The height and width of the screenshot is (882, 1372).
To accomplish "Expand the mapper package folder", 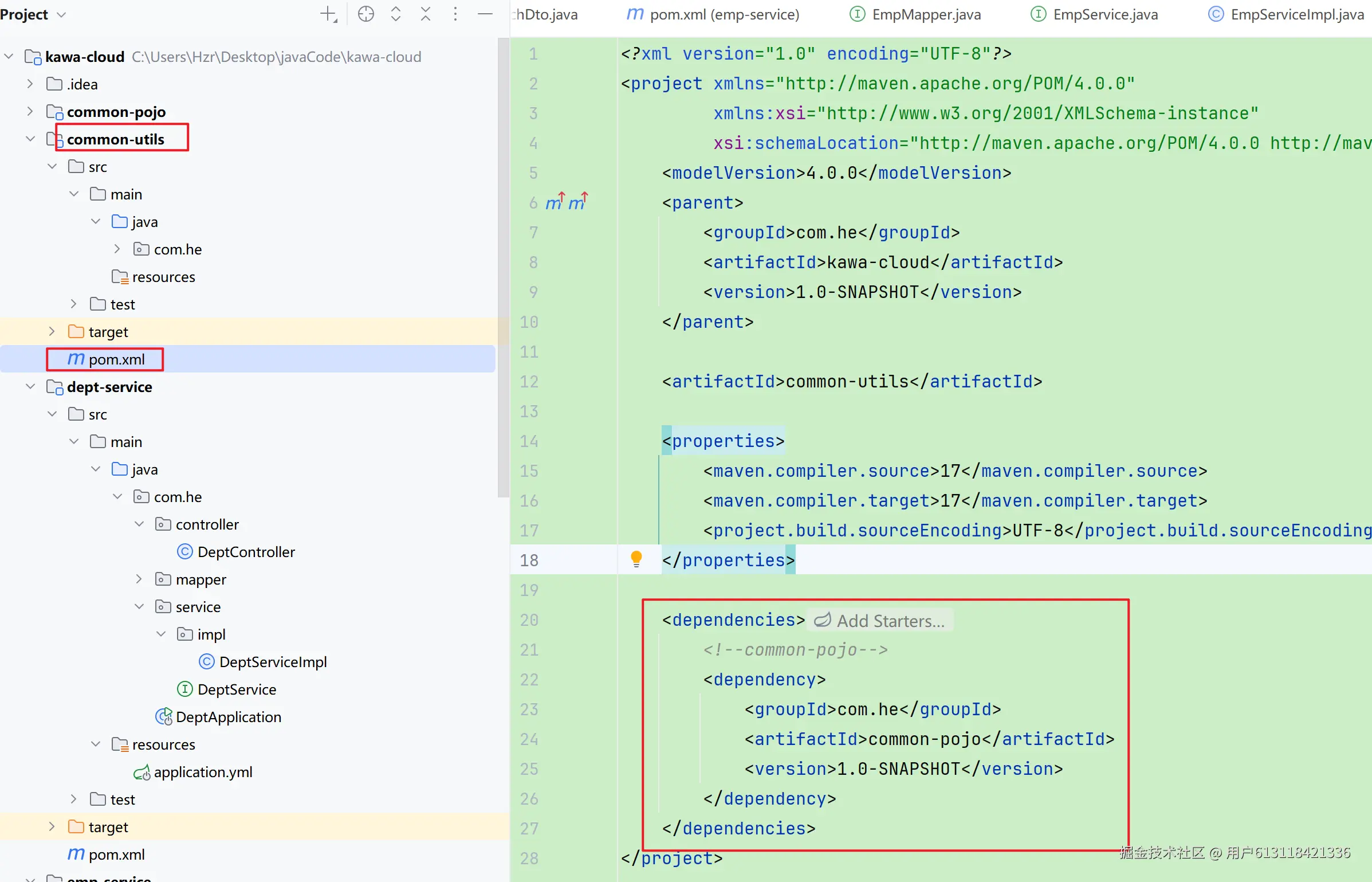I will pyautogui.click(x=139, y=579).
